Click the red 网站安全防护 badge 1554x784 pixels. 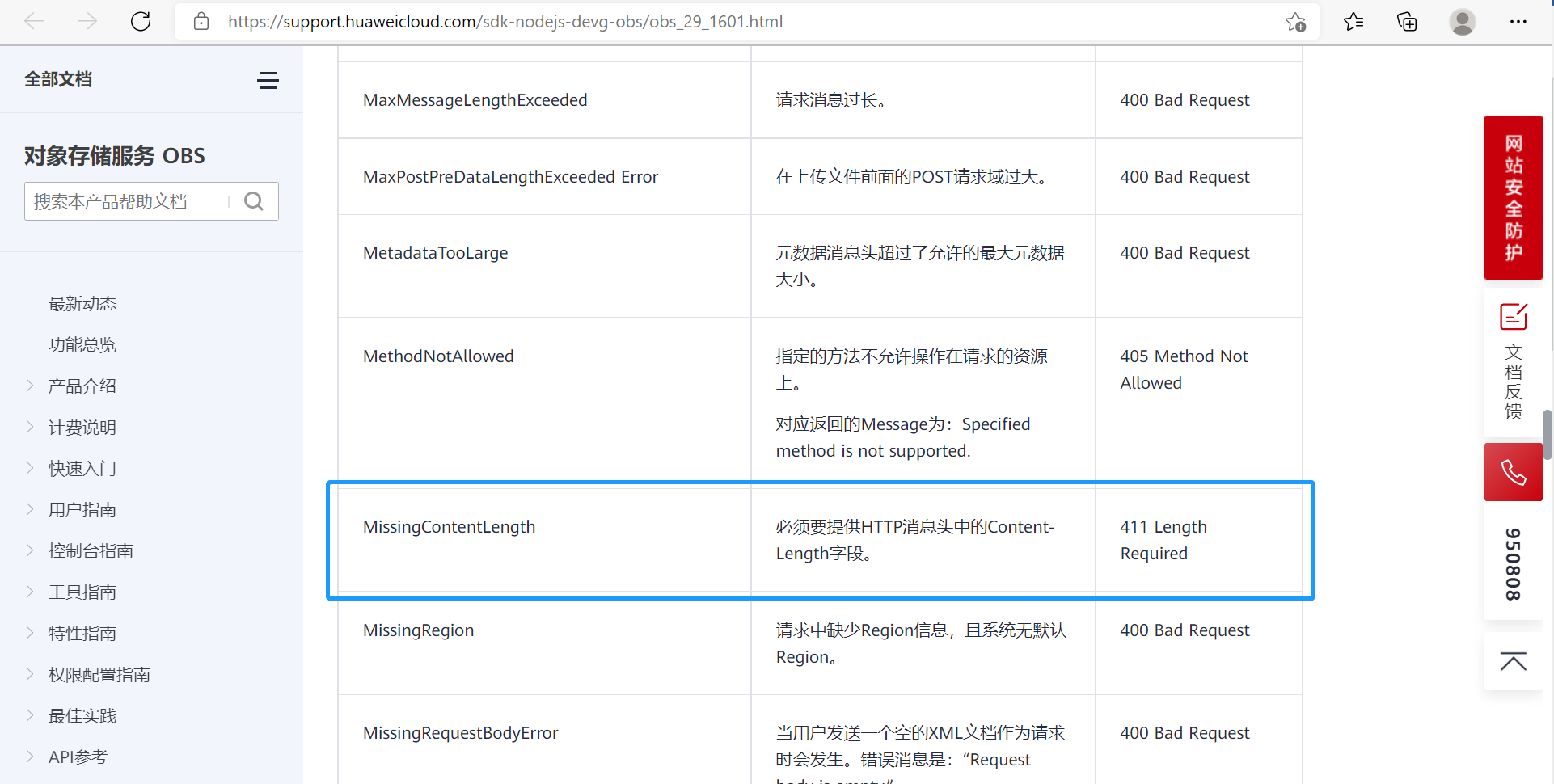pyautogui.click(x=1513, y=197)
